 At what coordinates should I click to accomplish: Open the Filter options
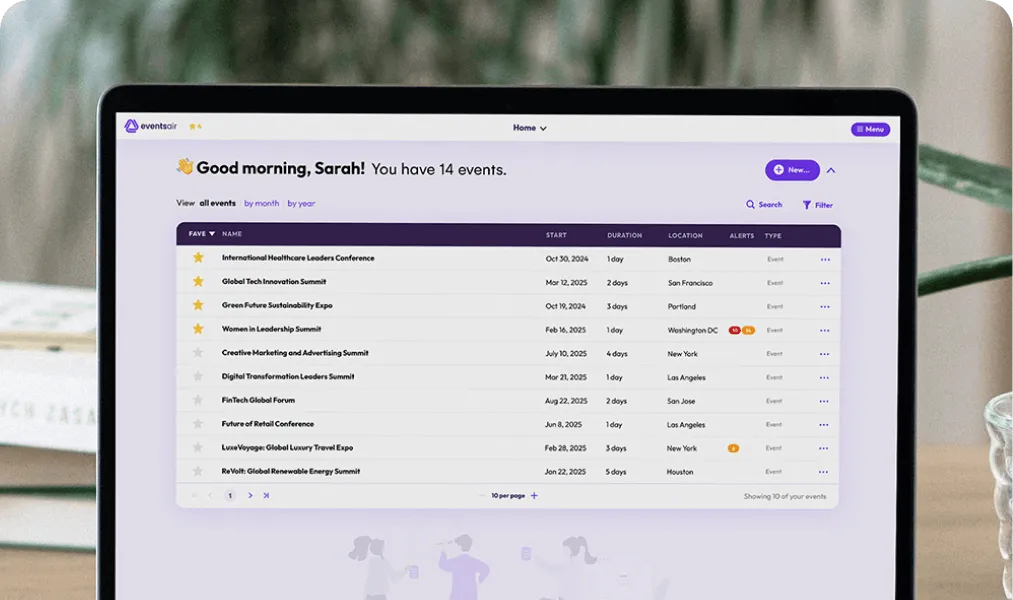point(818,205)
